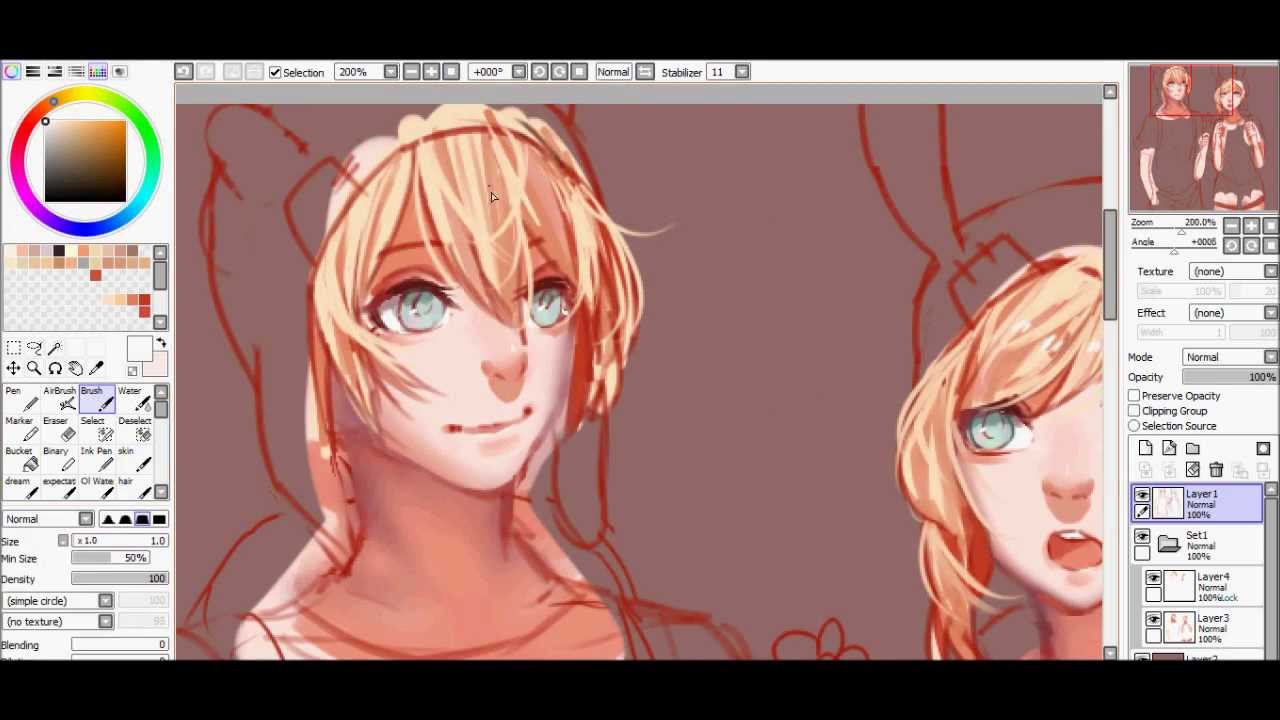Adjust the layer Opacity slider
The image size is (1280, 720).
(x=1230, y=377)
